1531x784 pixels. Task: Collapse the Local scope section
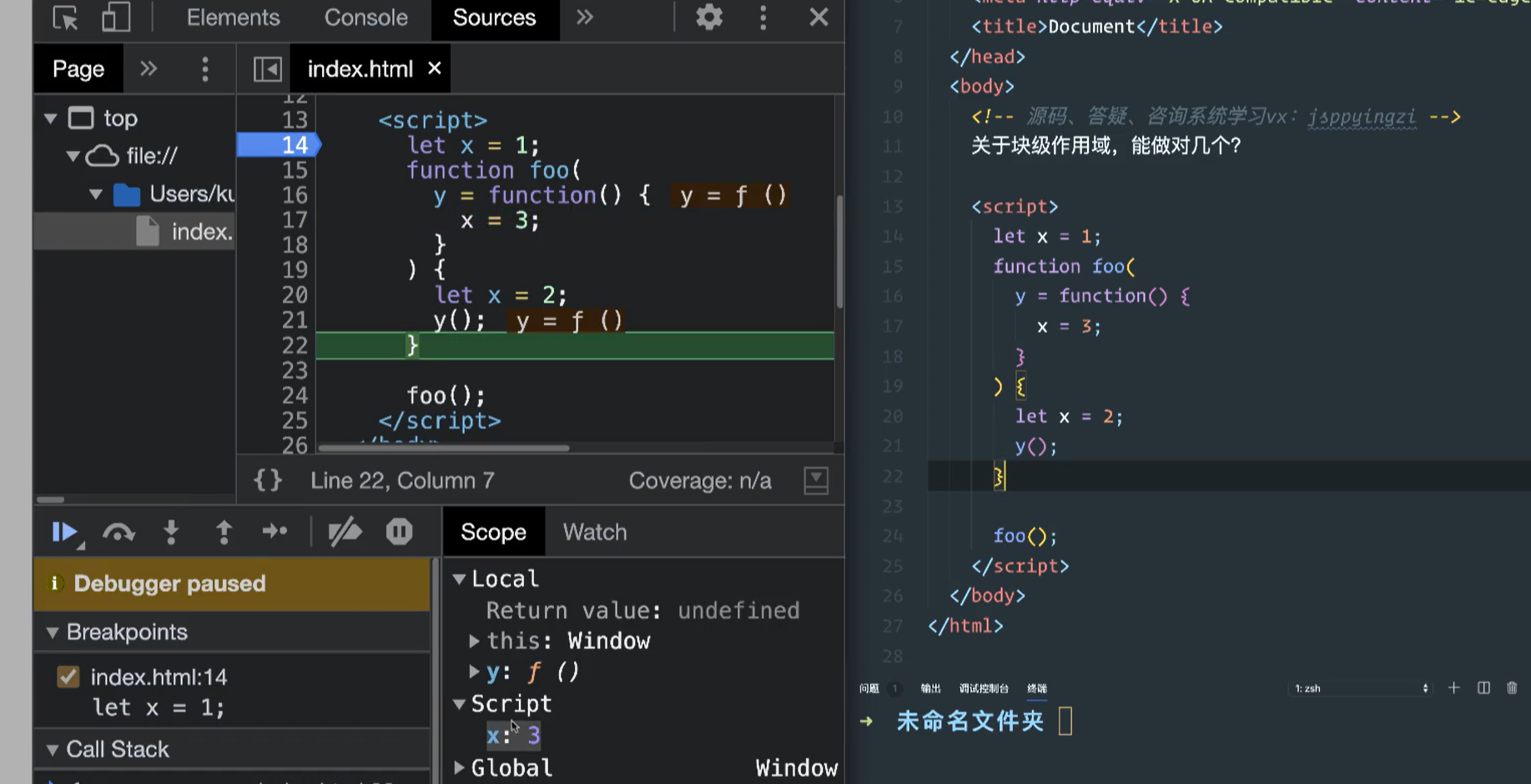pyautogui.click(x=459, y=579)
